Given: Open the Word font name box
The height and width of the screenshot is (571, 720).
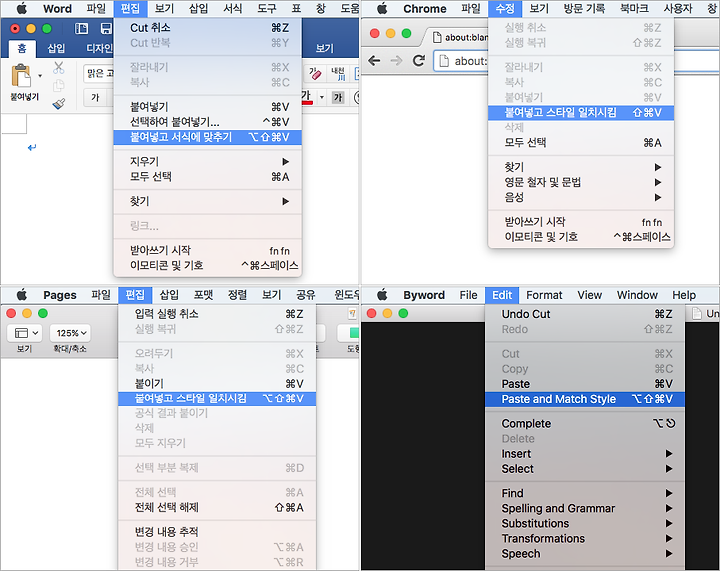Looking at the screenshot, I should 98,73.
